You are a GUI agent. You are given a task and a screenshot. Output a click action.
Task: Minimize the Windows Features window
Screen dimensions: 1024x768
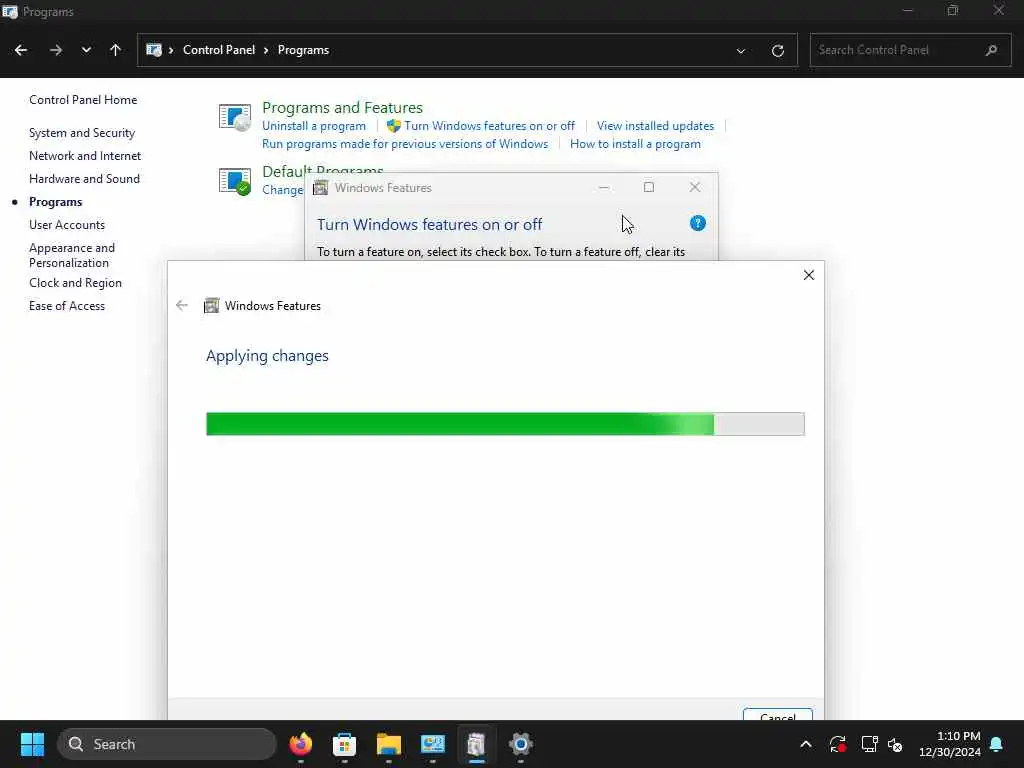(x=604, y=187)
